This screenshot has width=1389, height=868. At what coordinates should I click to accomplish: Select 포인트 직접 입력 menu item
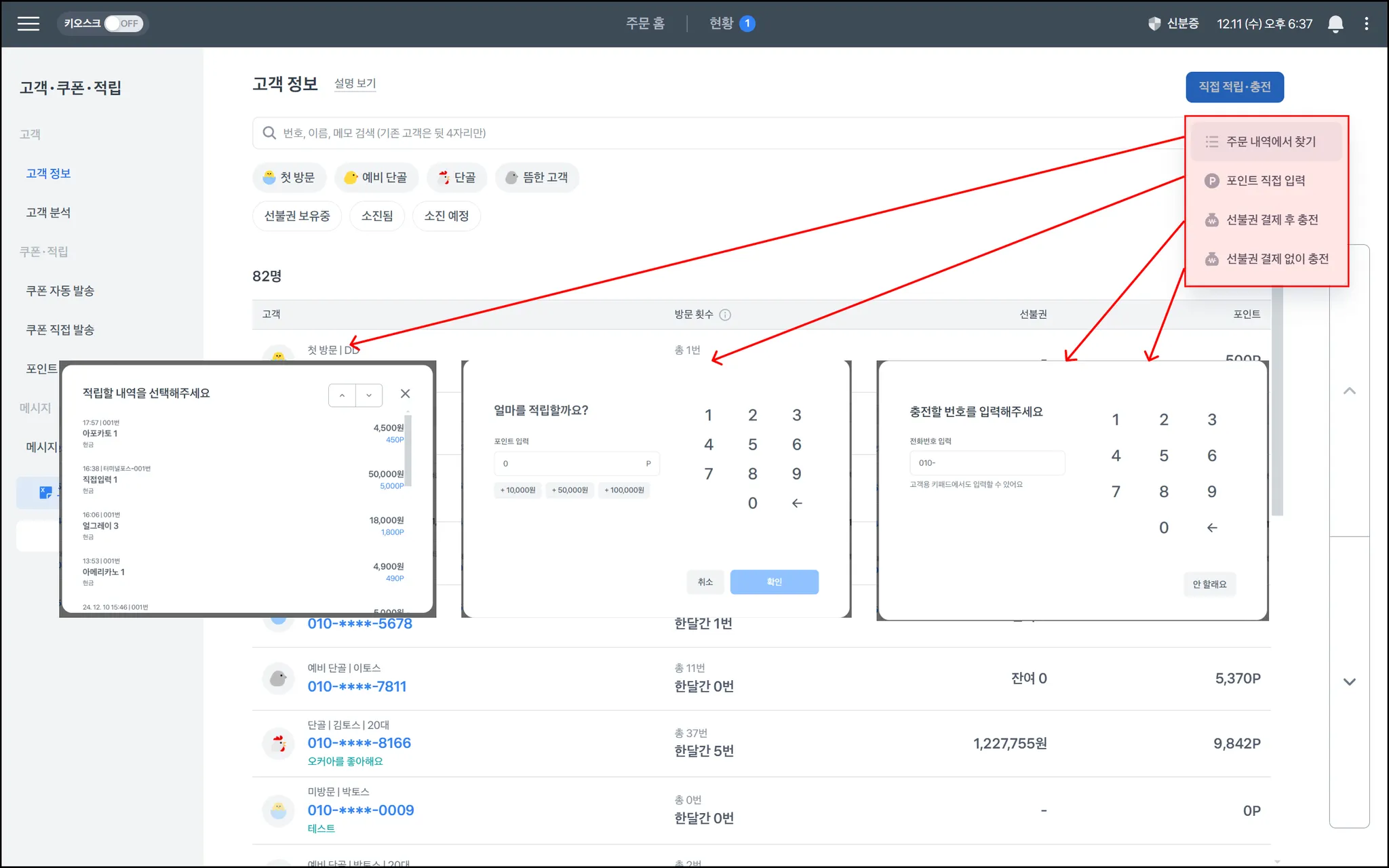(x=1266, y=181)
